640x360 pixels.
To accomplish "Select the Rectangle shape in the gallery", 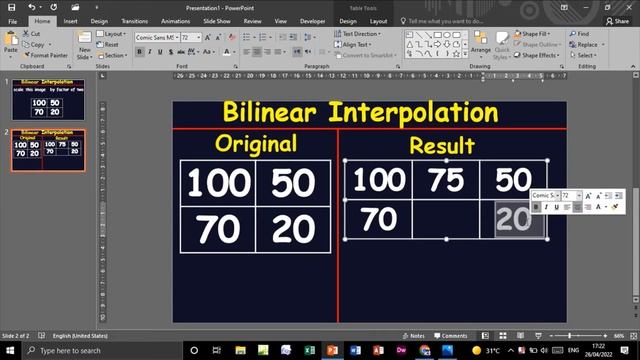I will (438, 35).
